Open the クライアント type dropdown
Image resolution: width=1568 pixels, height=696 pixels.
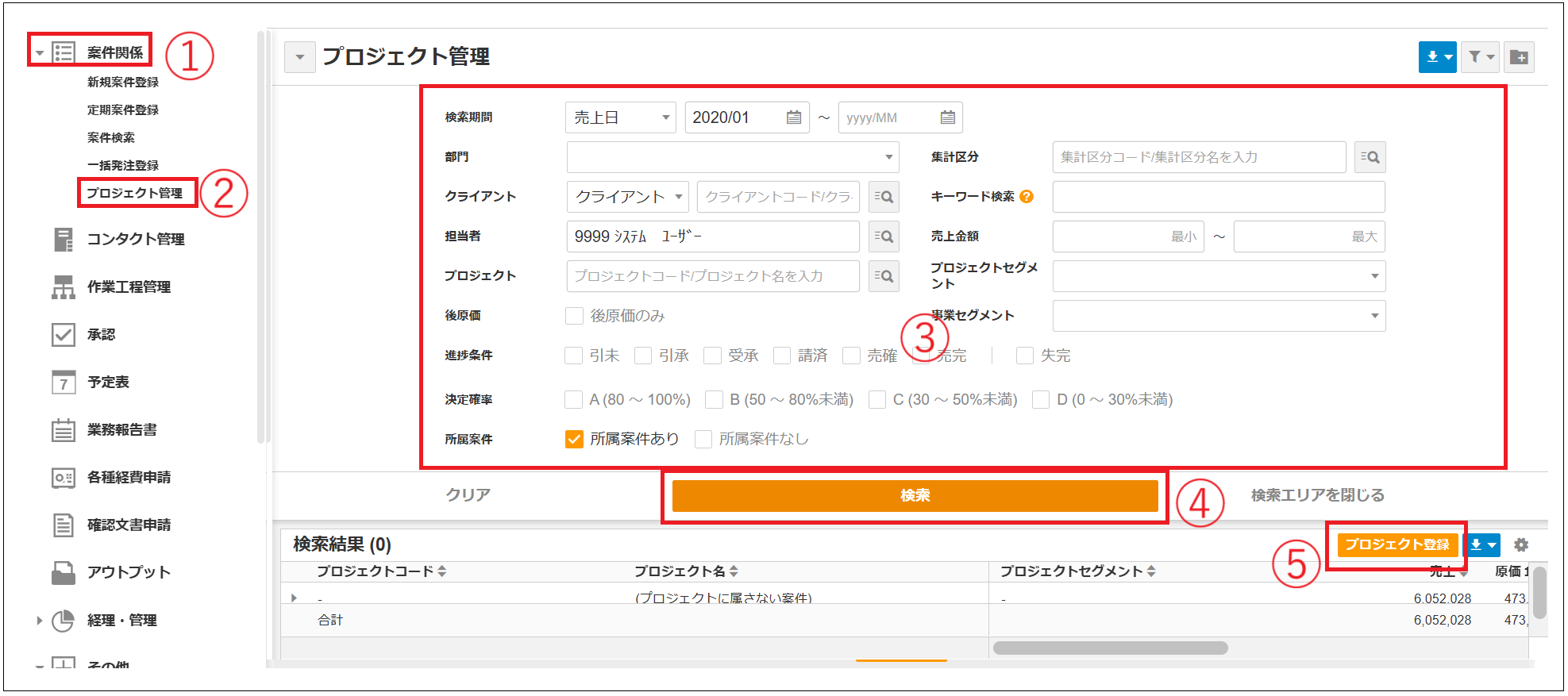[628, 197]
